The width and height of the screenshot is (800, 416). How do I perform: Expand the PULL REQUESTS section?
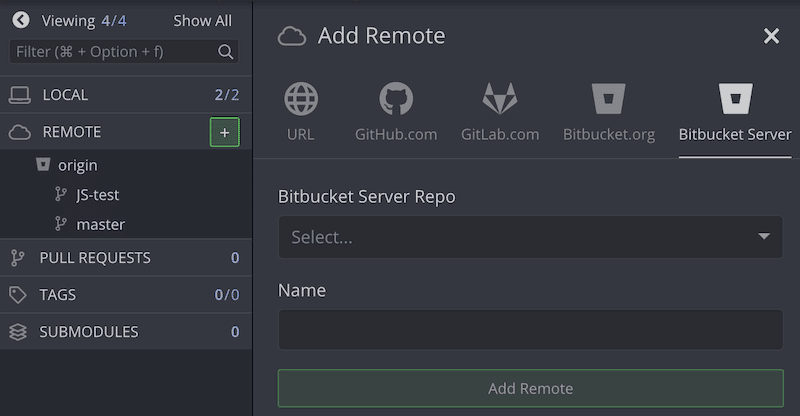(x=95, y=258)
